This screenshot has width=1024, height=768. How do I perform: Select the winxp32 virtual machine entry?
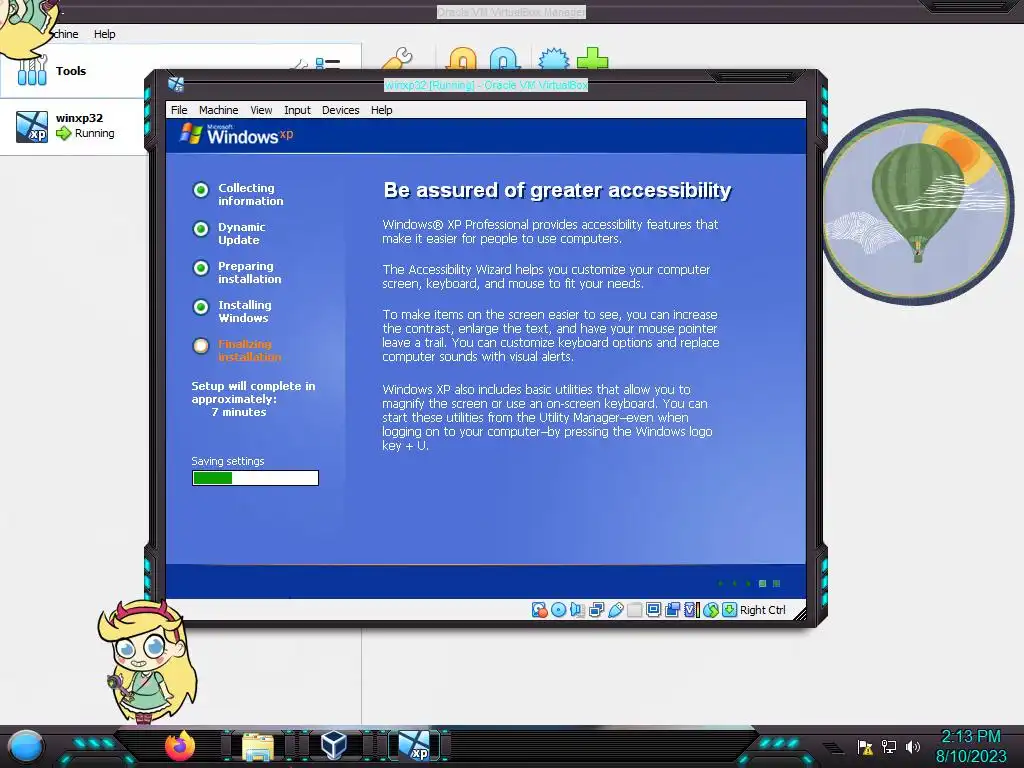73,126
